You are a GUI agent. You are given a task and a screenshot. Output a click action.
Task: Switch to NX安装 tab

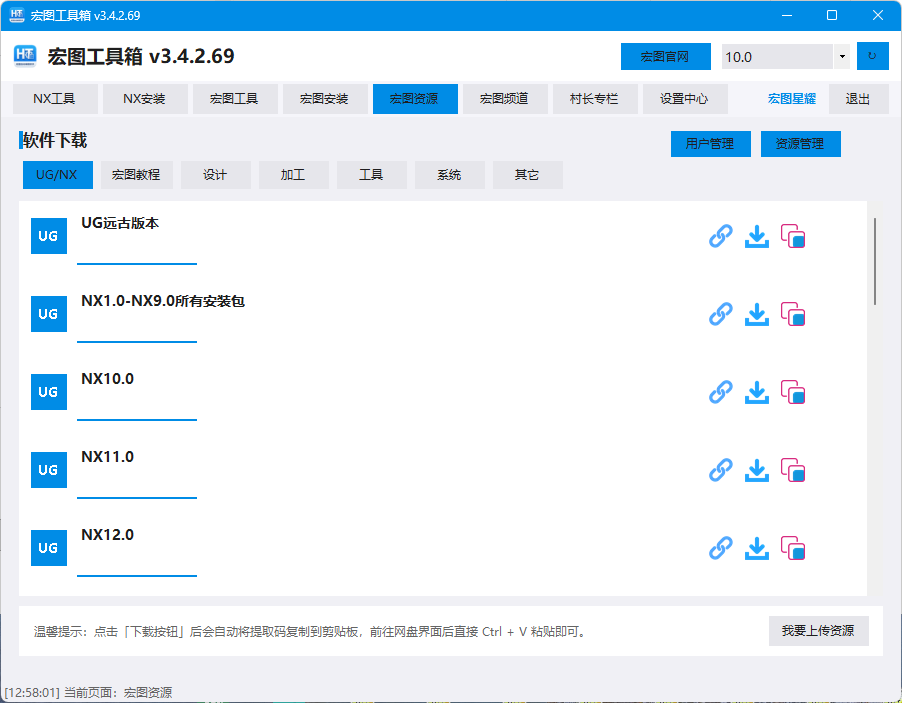[x=145, y=99]
